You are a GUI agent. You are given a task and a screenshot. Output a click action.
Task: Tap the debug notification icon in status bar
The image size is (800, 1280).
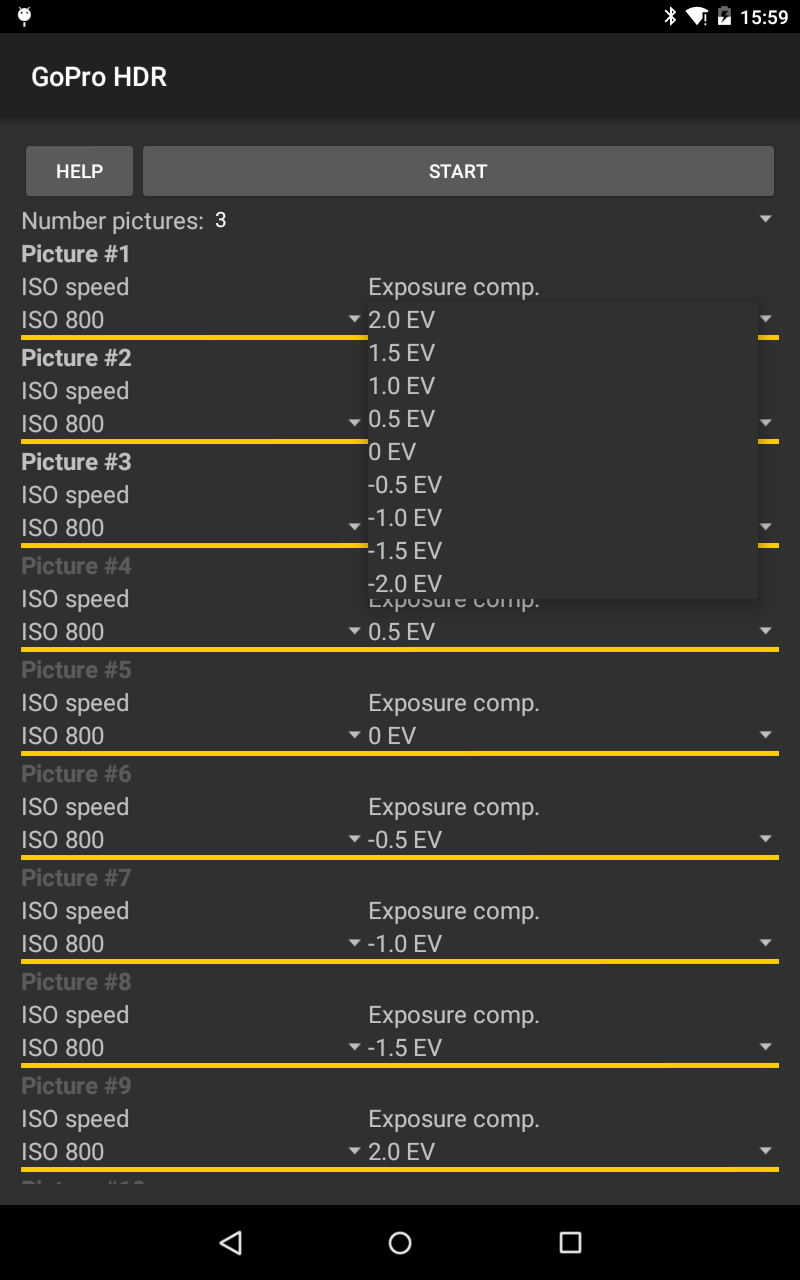(25, 16)
